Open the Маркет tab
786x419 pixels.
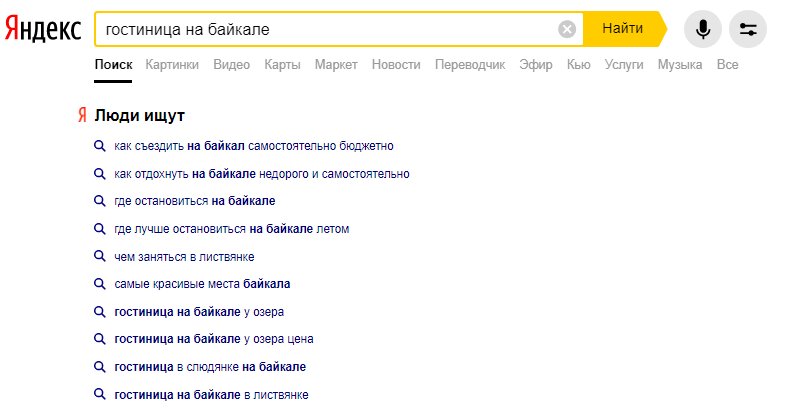pyautogui.click(x=336, y=64)
